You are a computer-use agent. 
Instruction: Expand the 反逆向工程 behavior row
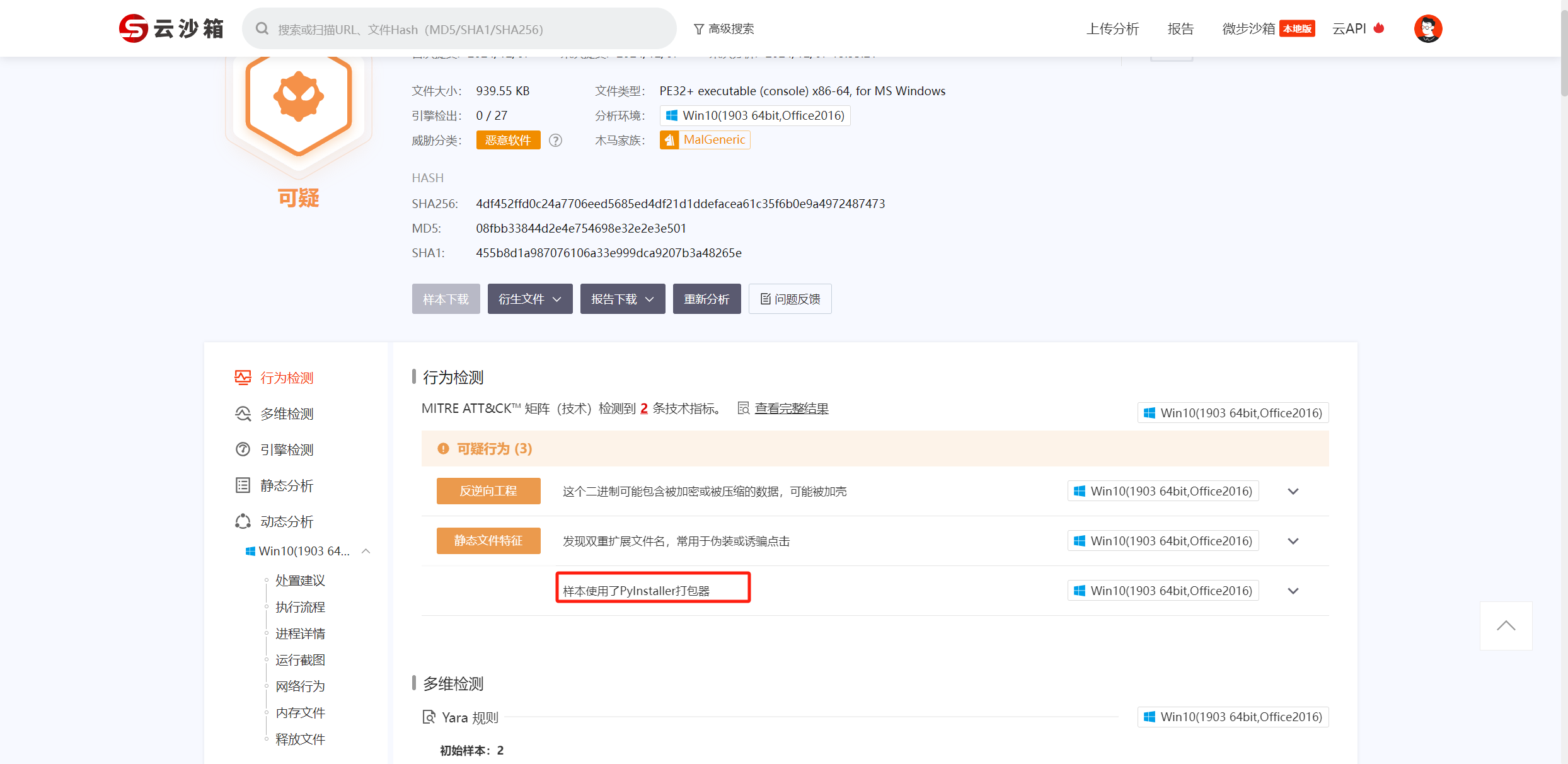[x=1293, y=492]
